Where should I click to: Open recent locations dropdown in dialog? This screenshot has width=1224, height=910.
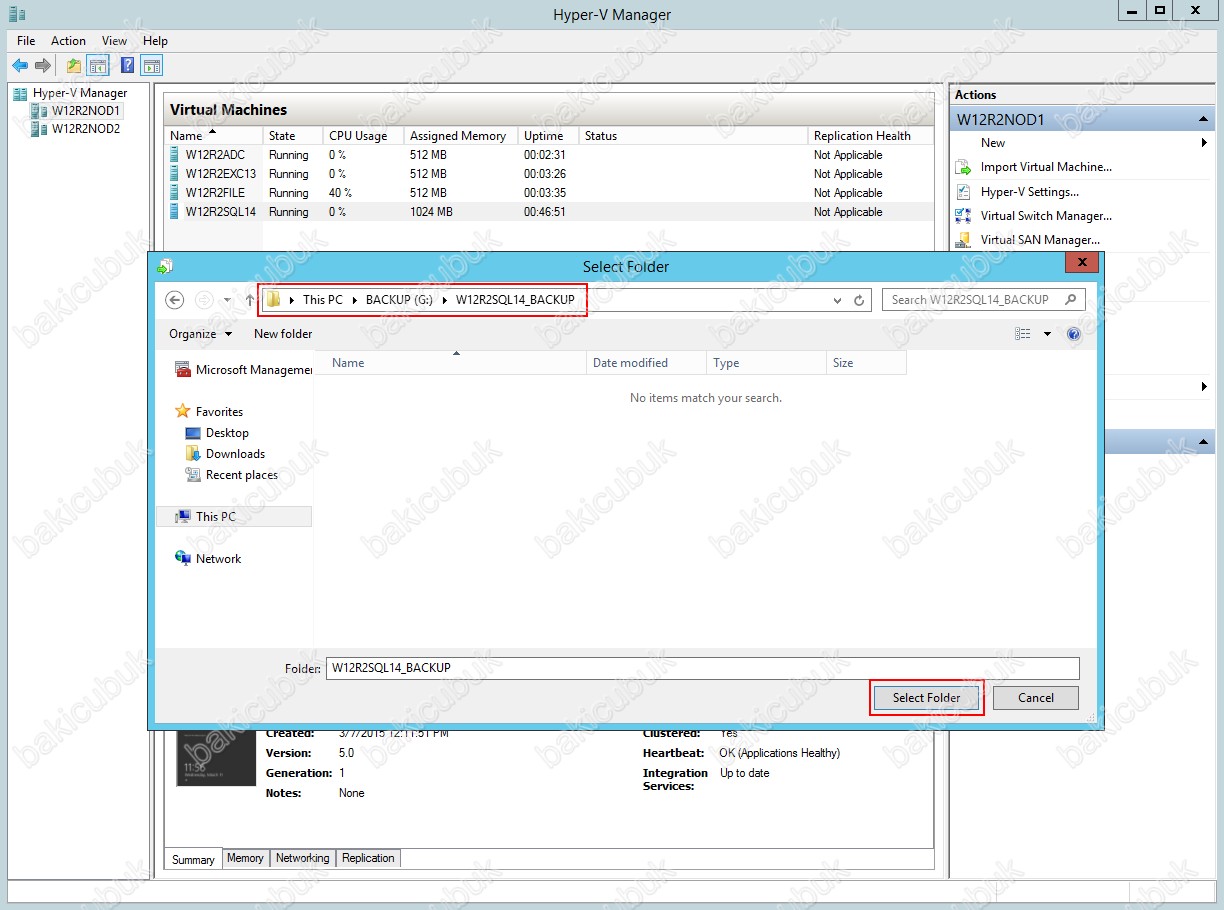pos(228,300)
